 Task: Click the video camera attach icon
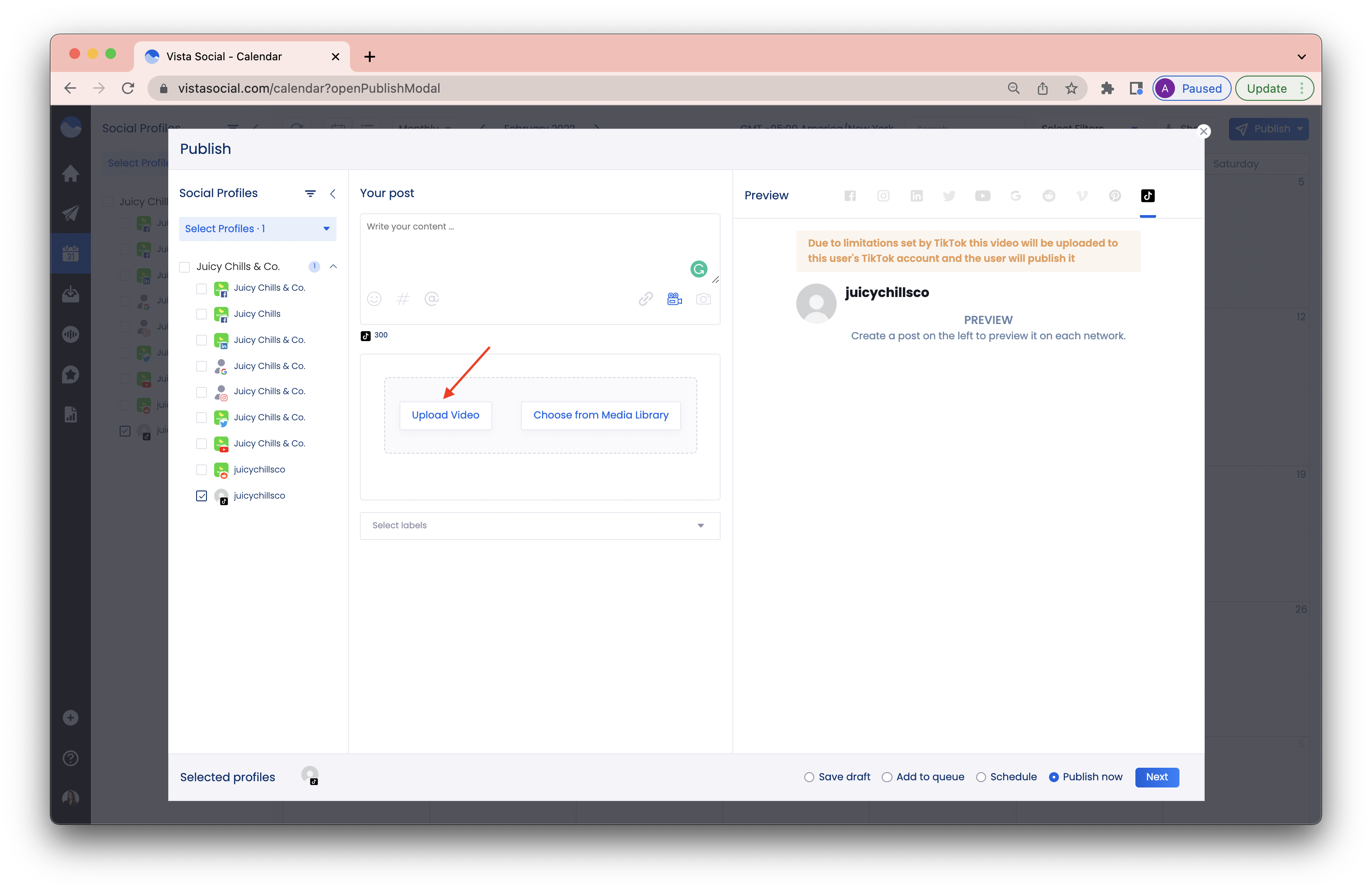pyautogui.click(x=674, y=299)
